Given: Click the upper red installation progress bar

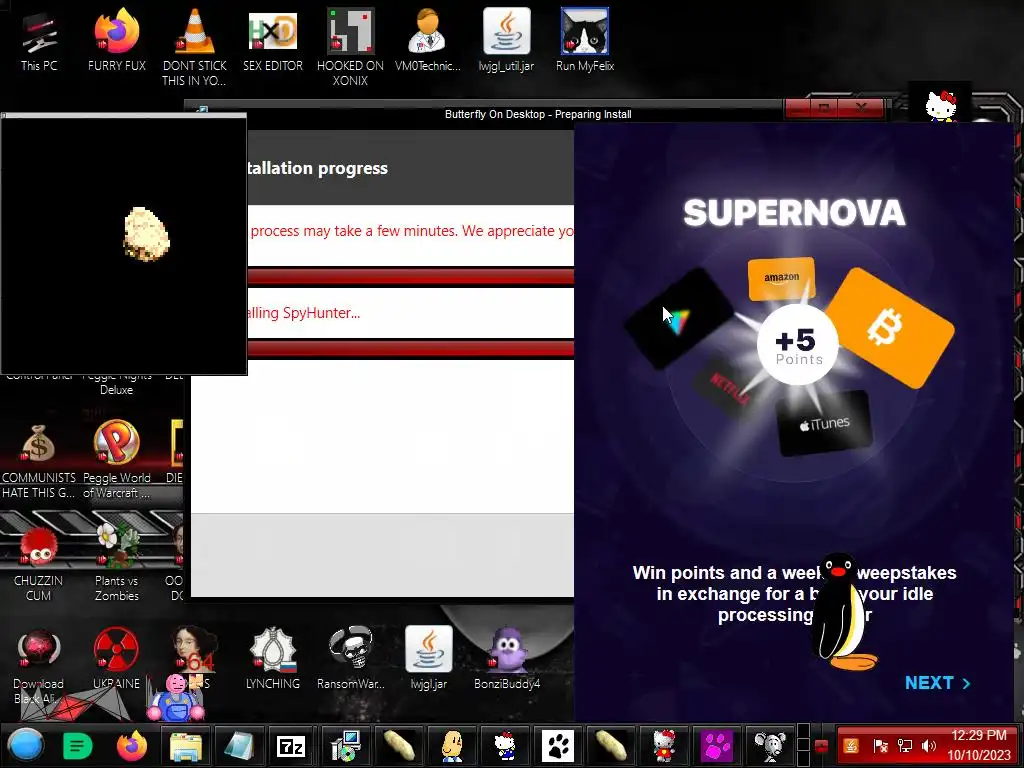Looking at the screenshot, I should click(411, 277).
